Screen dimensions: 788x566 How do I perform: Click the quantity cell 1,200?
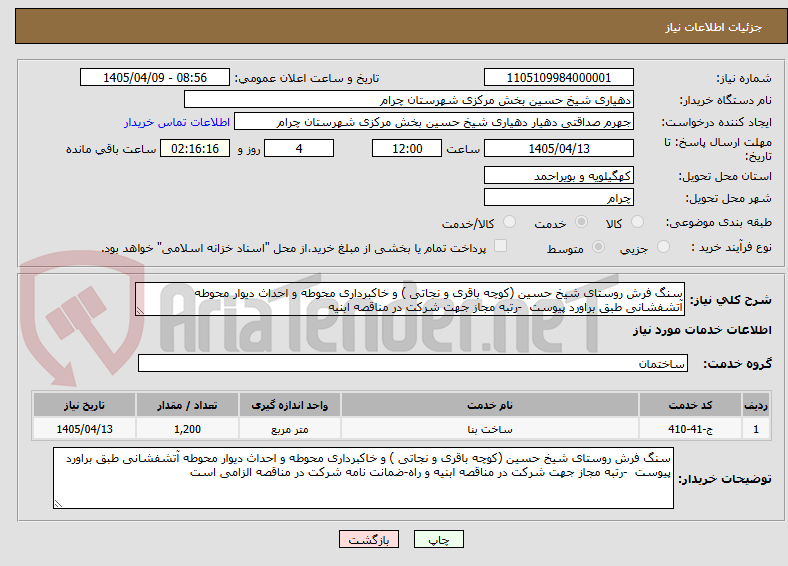pyautogui.click(x=187, y=429)
